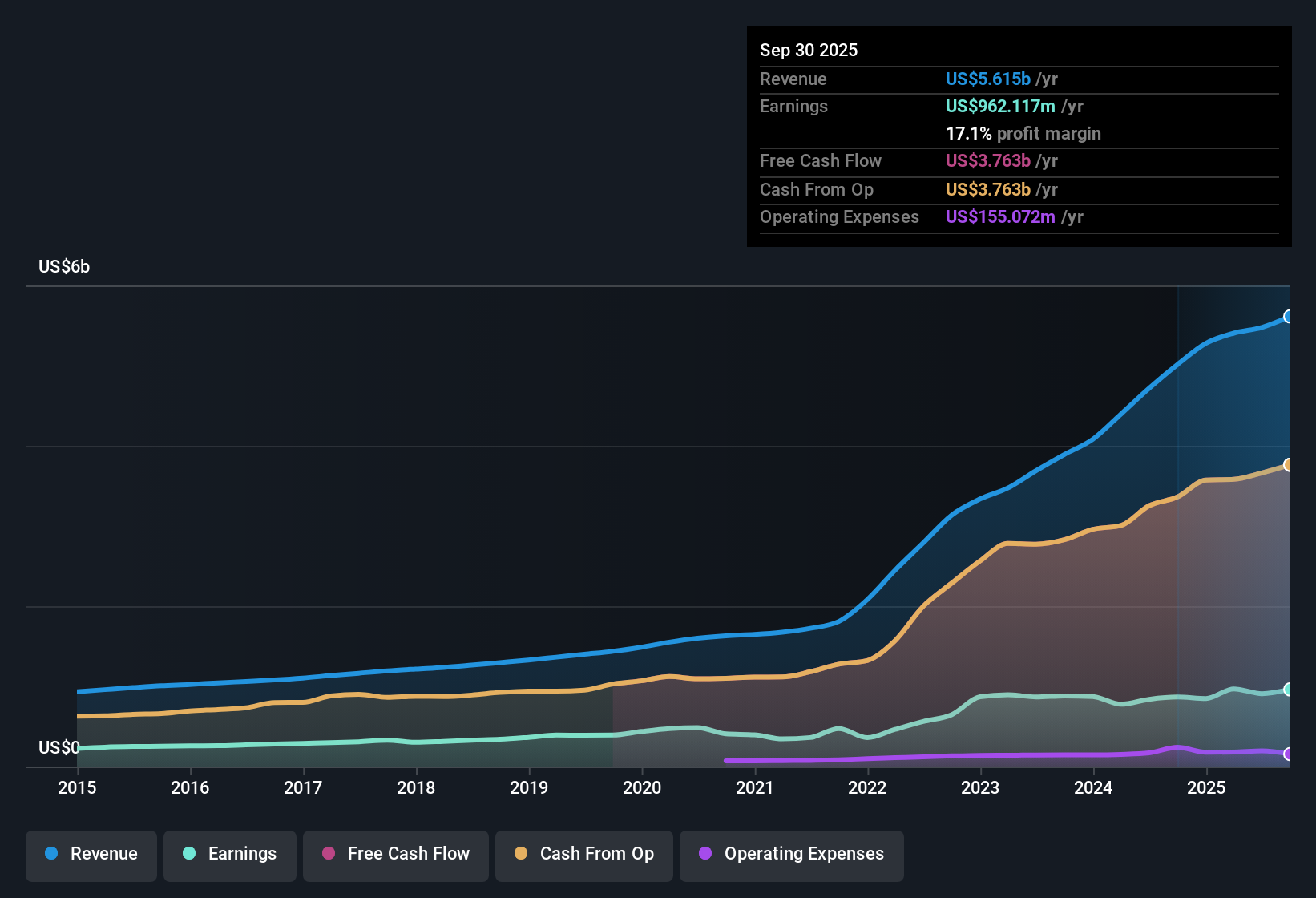Click the US$5.615b revenue value
The height and width of the screenshot is (898, 1316).
click(988, 79)
